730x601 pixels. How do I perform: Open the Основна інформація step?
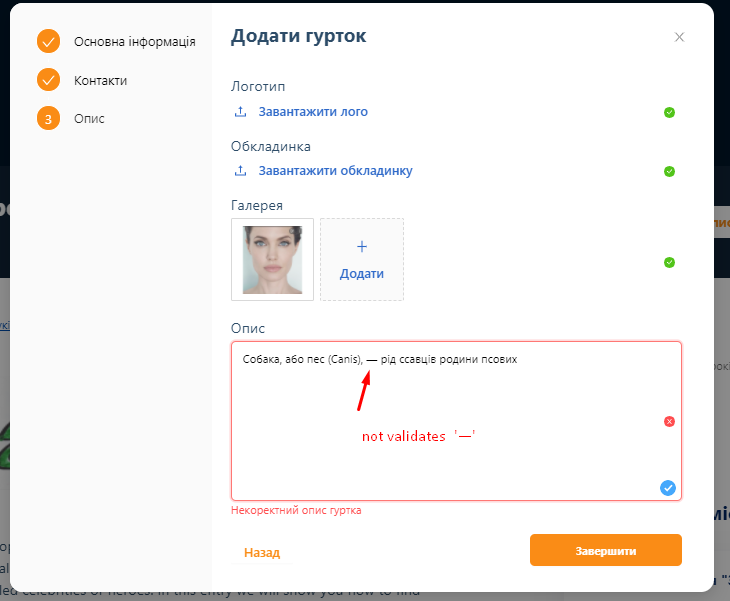tap(135, 41)
